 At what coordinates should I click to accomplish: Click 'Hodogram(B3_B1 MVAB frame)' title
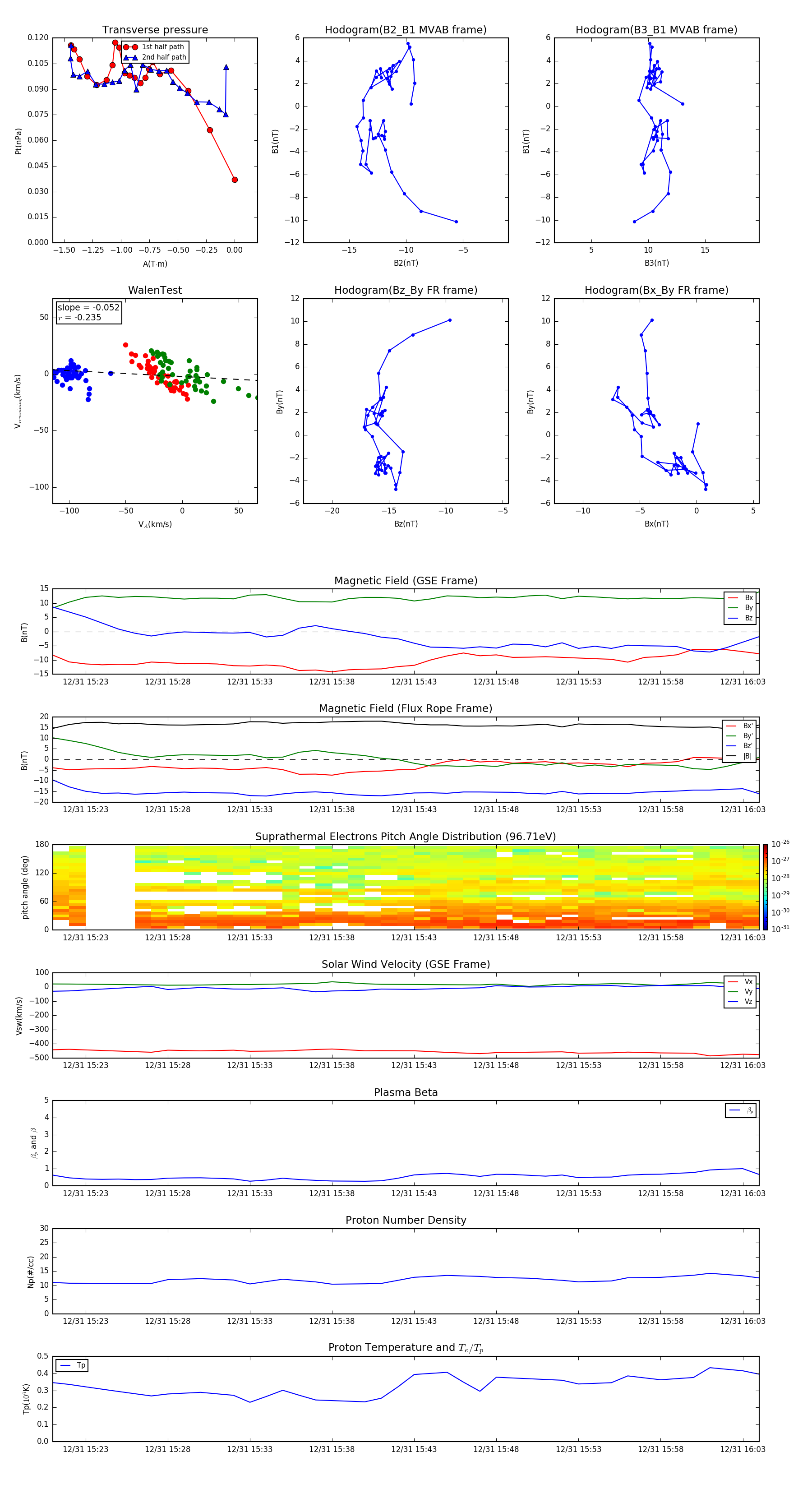tap(656, 30)
